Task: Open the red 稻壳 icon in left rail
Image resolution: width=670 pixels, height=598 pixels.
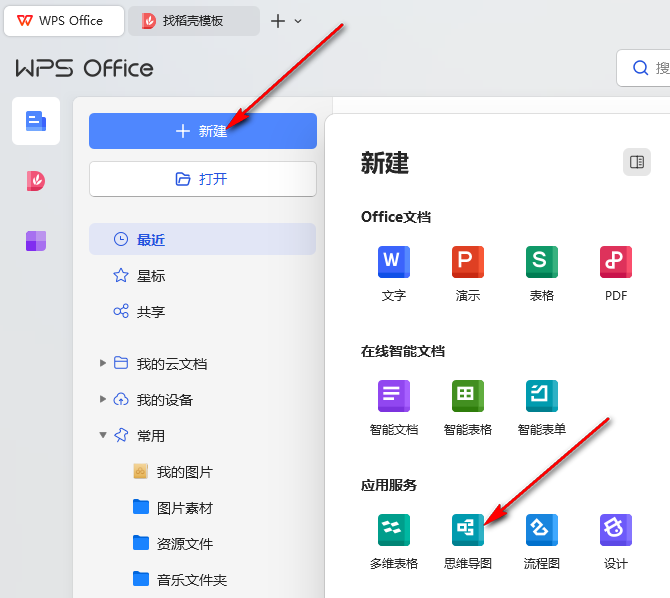Action: 36,180
